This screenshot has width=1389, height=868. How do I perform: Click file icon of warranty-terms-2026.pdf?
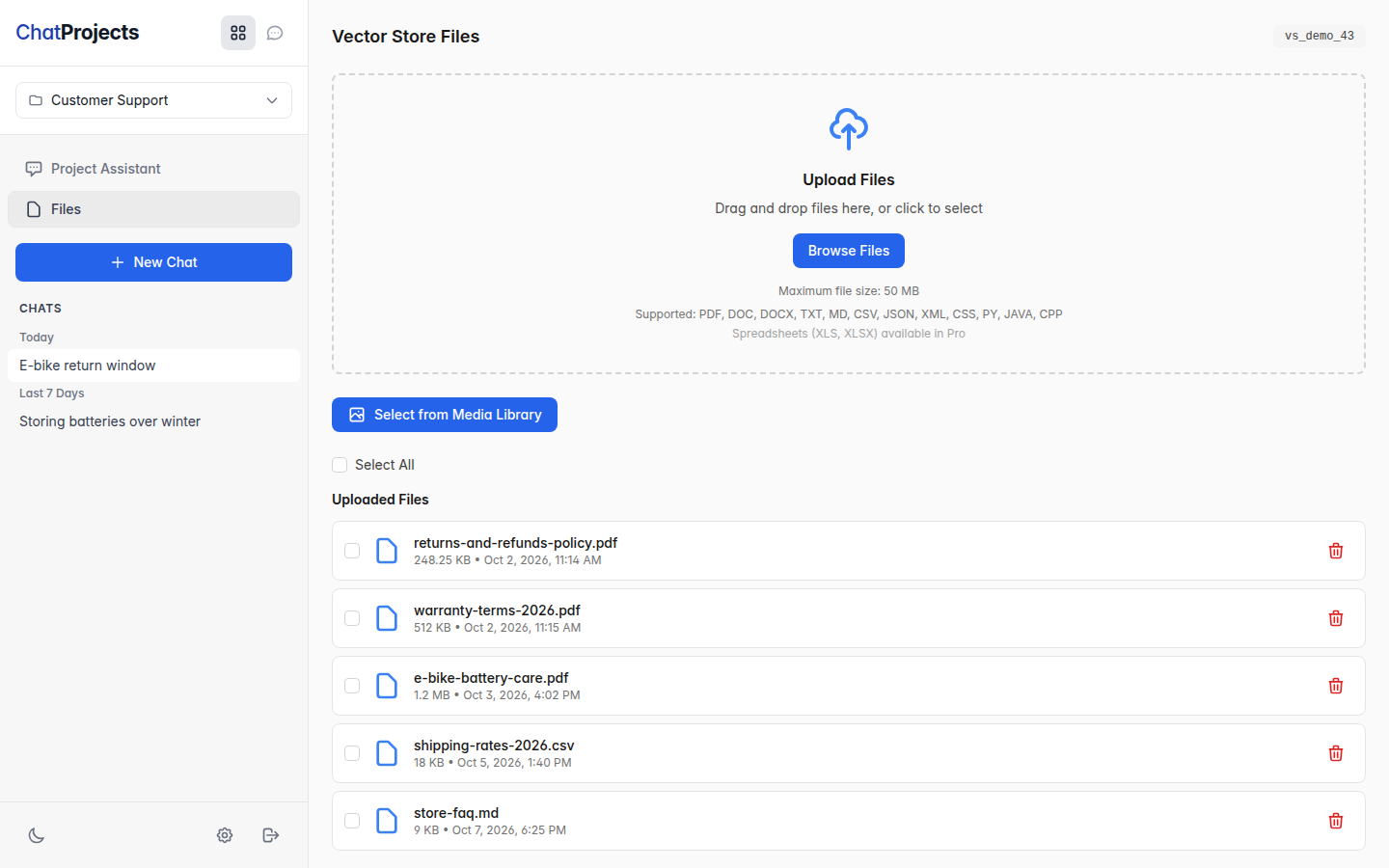point(387,618)
